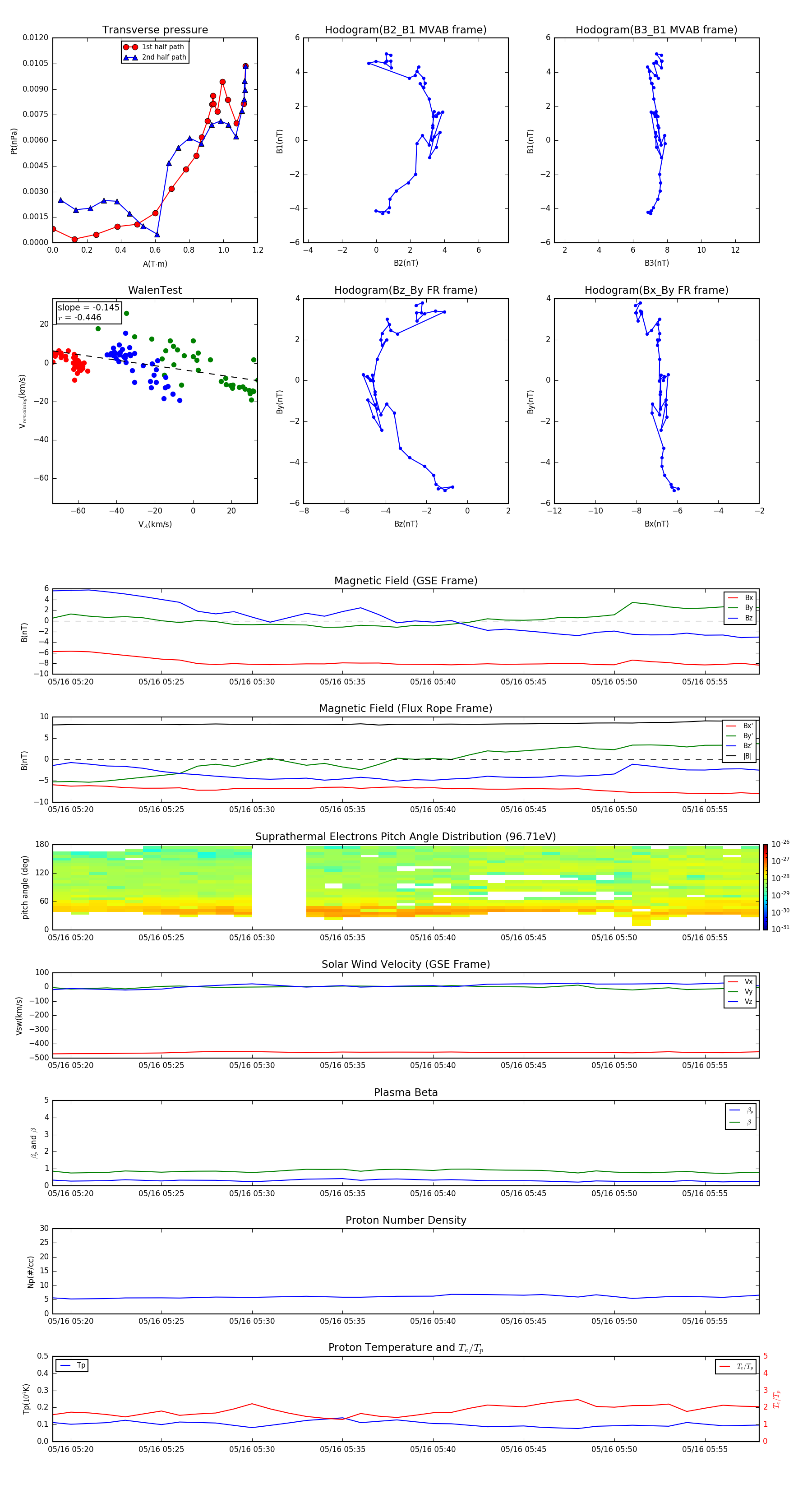Click the '10^-26' color bar tick label

[780, 844]
